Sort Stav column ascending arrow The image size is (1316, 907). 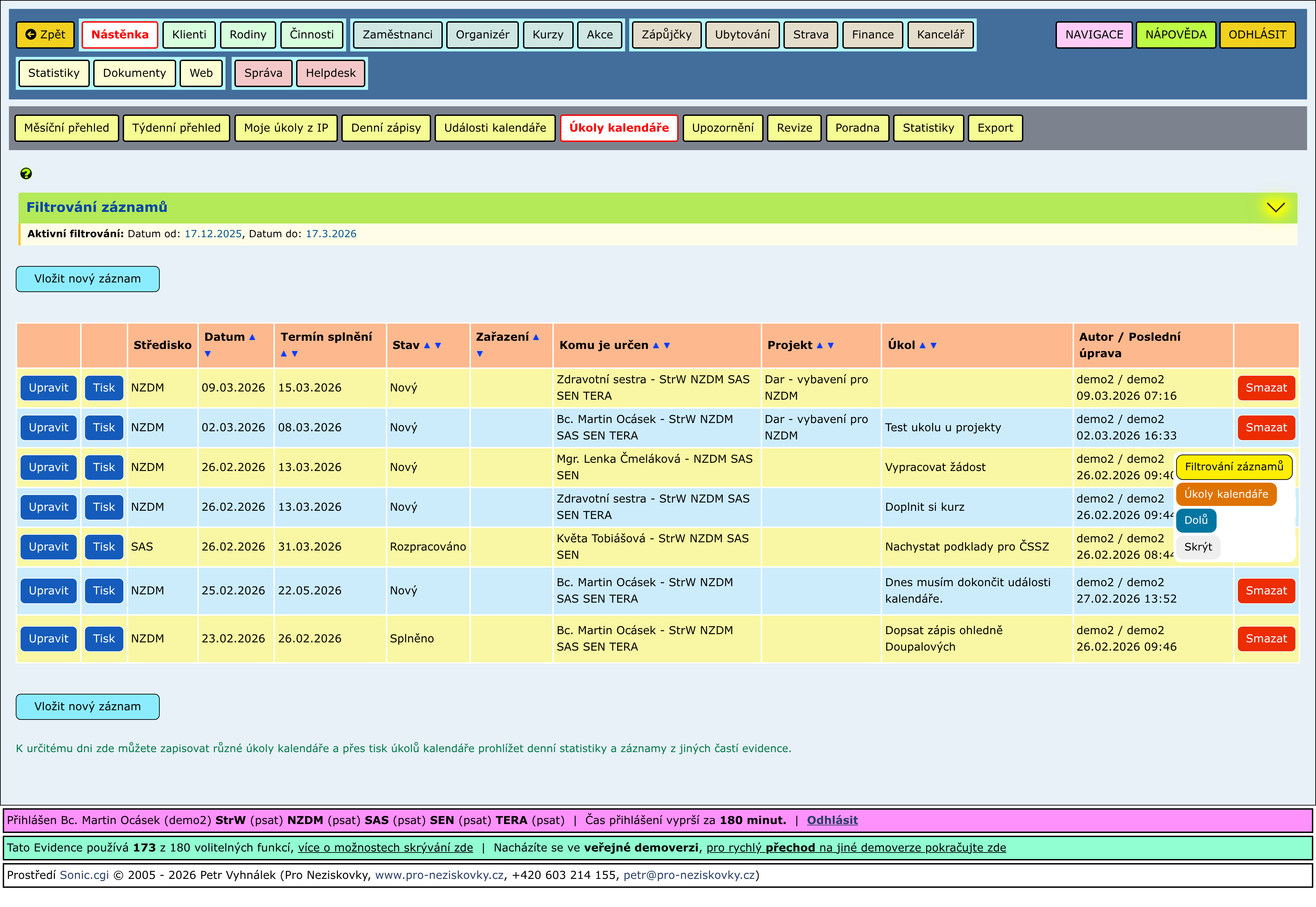[x=427, y=346]
